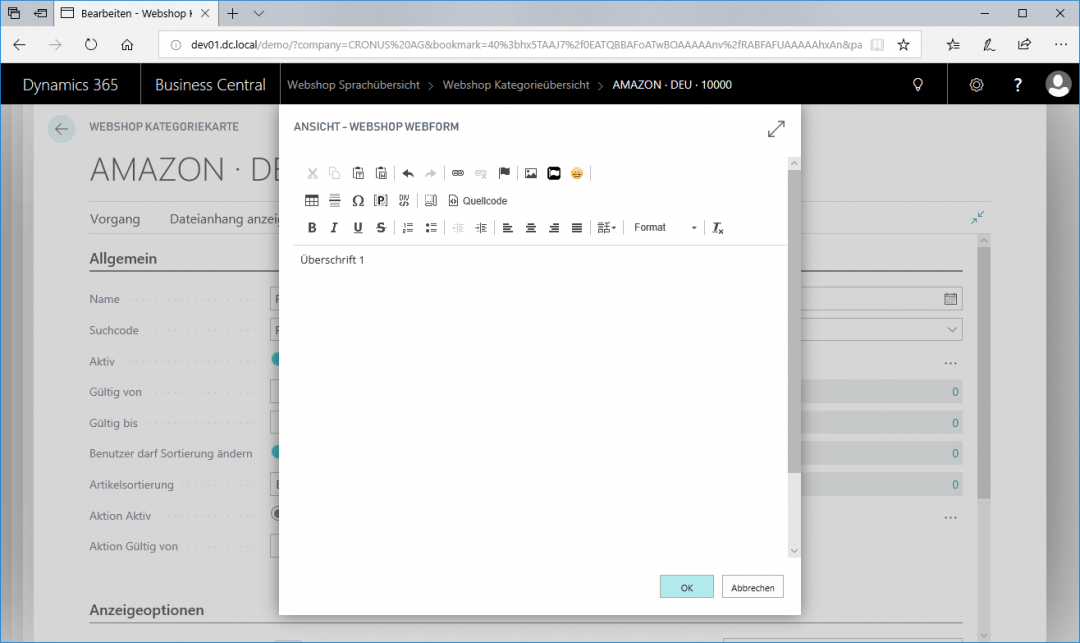The height and width of the screenshot is (643, 1080).
Task: Click the browser reload button
Action: pos(91,45)
